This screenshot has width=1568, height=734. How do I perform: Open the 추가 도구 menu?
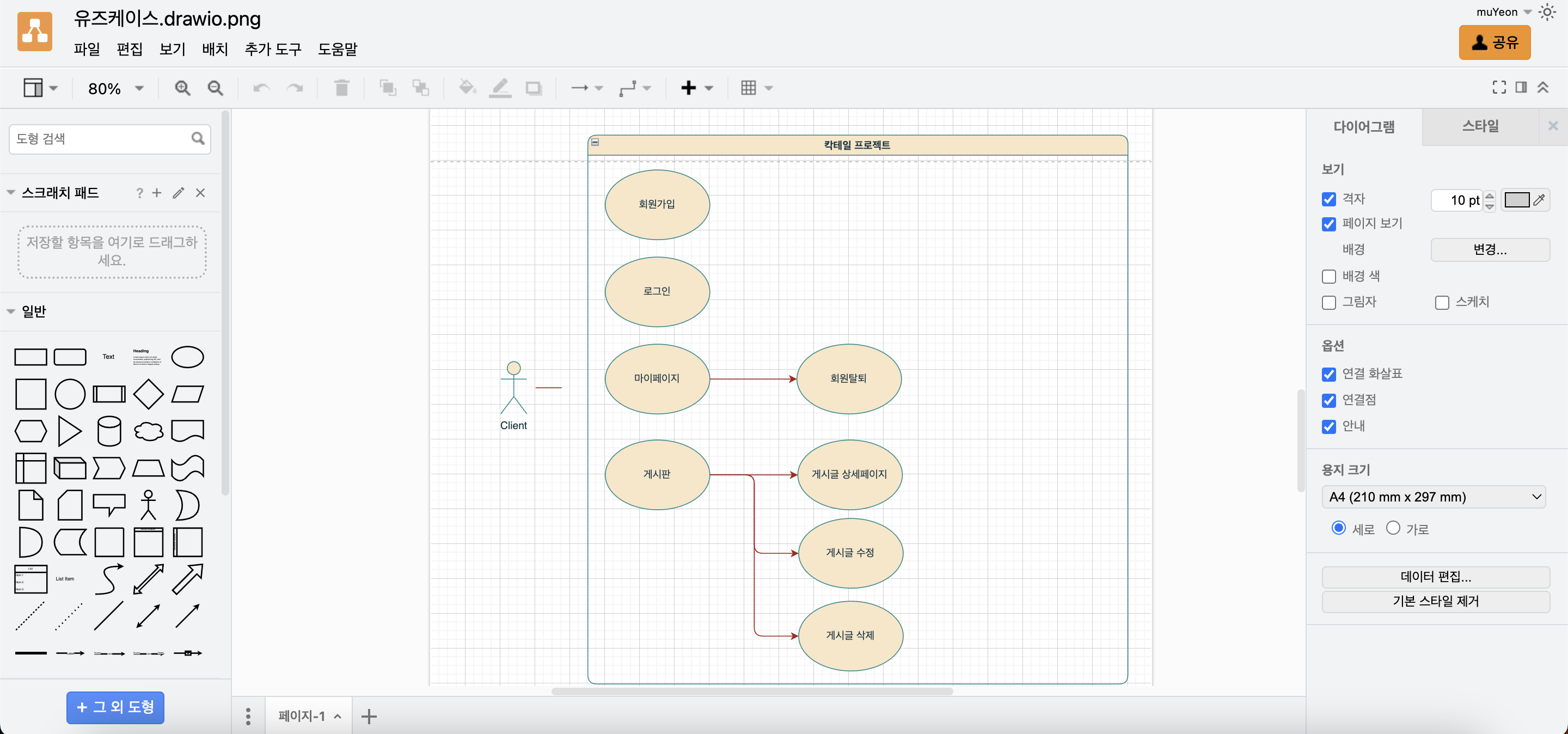click(x=273, y=50)
